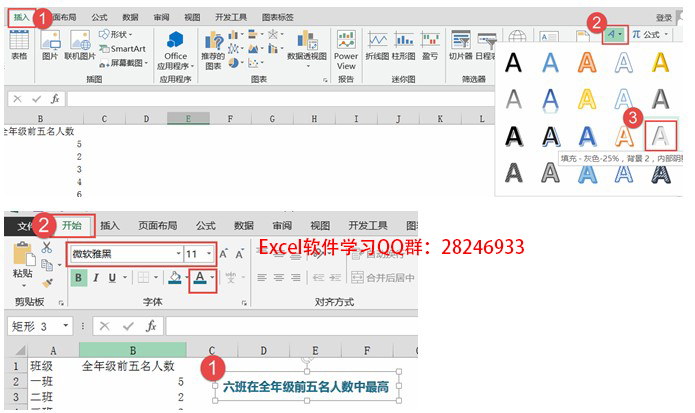Toggle align left in 对齐方式 group

pos(262,277)
